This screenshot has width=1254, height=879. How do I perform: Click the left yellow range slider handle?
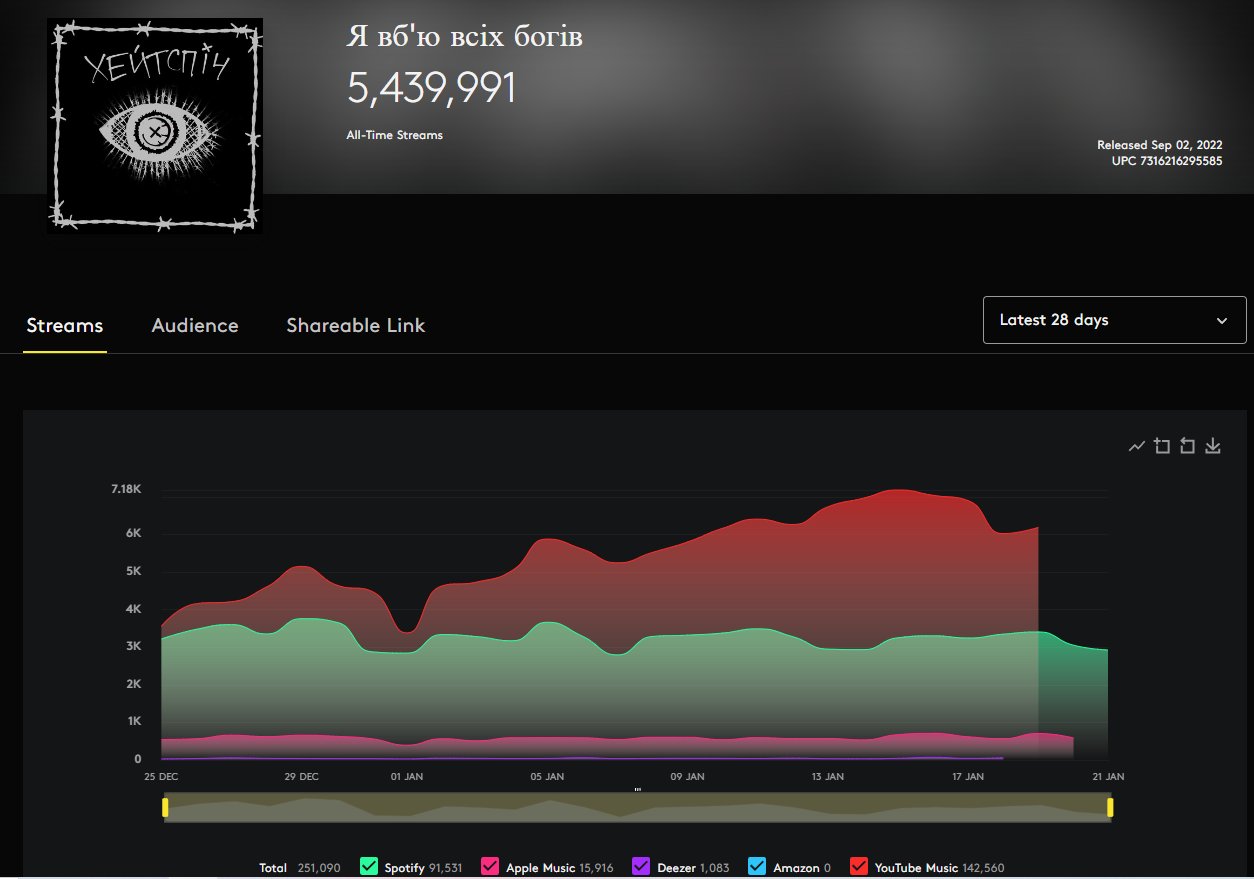pyautogui.click(x=165, y=807)
